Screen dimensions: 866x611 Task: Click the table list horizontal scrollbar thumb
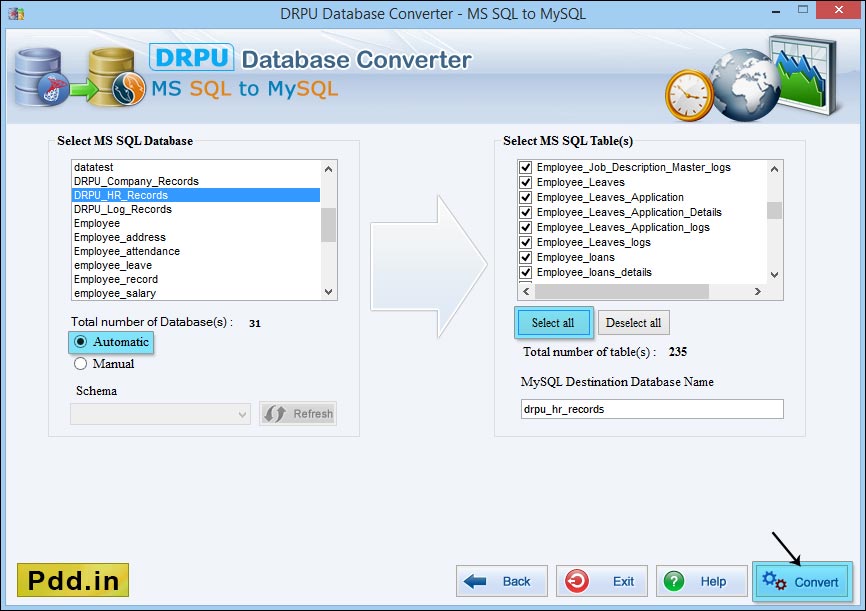622,291
